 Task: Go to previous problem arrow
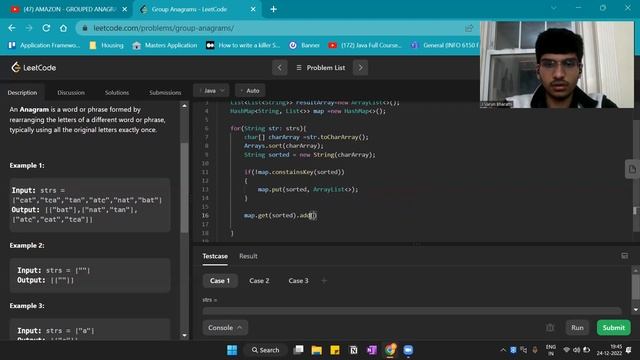coord(280,68)
